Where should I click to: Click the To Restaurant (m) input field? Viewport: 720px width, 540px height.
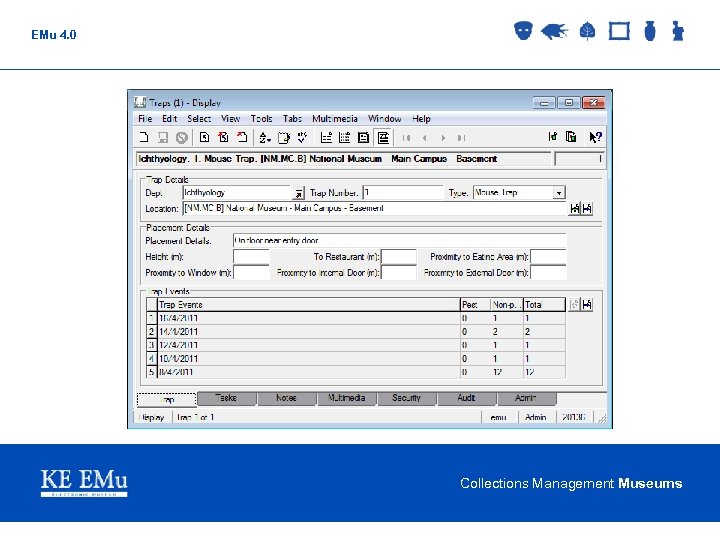pos(399,257)
